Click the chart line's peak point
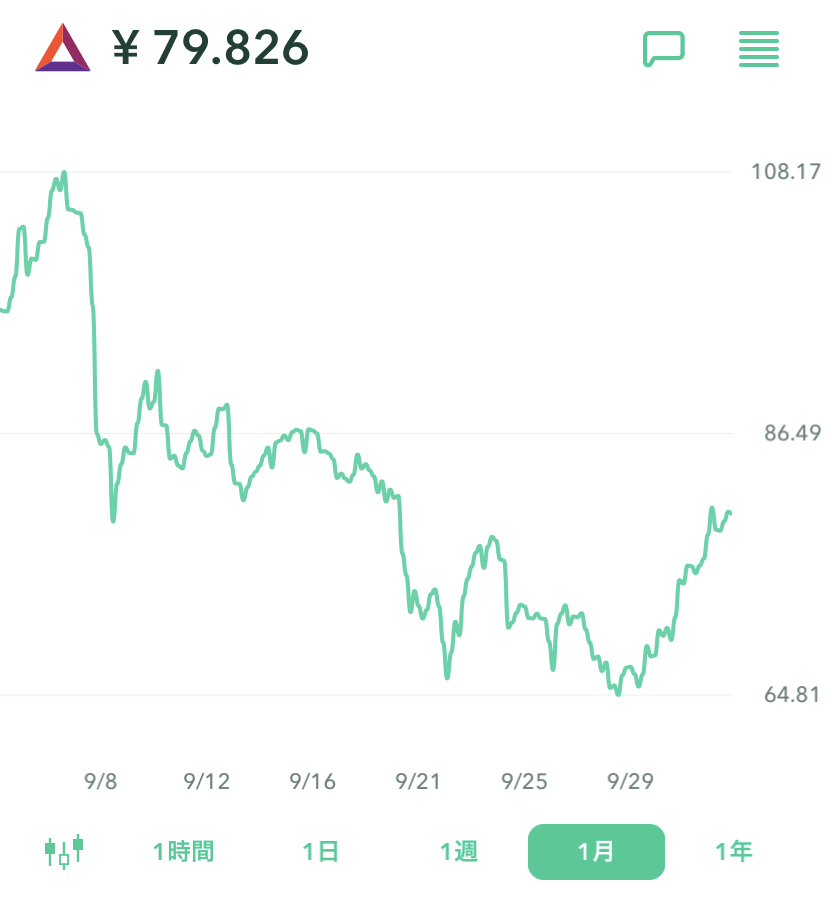Image resolution: width=827 pixels, height=899 pixels. pos(64,173)
